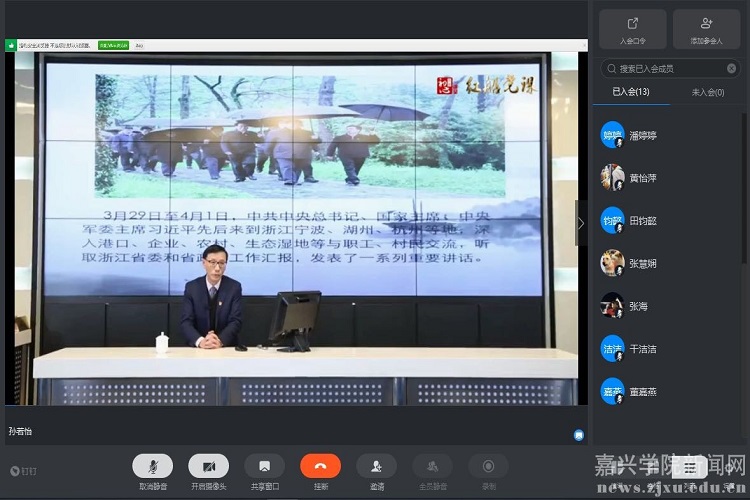Click 黄怡萍's avatar in the member list

612,177
